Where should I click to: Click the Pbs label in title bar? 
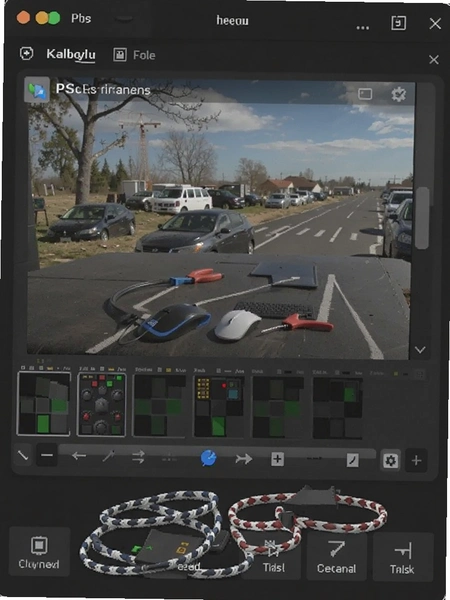coord(81,18)
